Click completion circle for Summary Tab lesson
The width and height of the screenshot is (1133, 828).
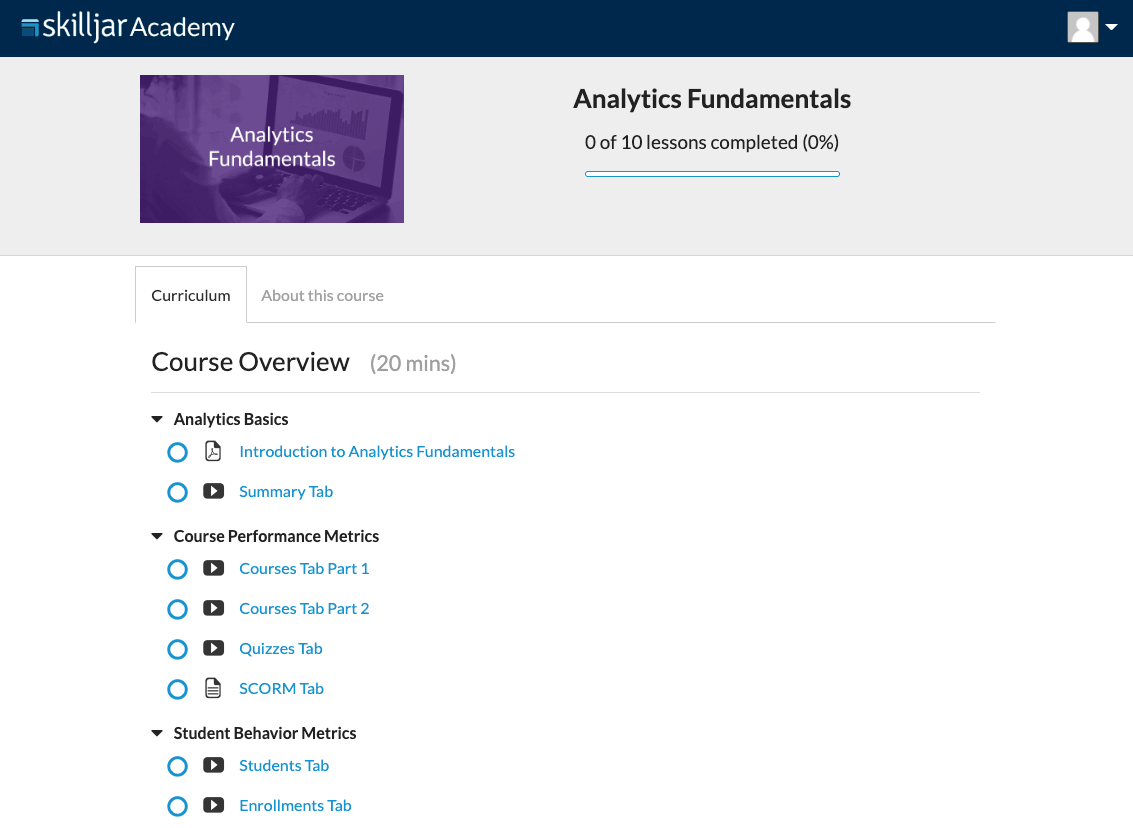[x=177, y=492]
